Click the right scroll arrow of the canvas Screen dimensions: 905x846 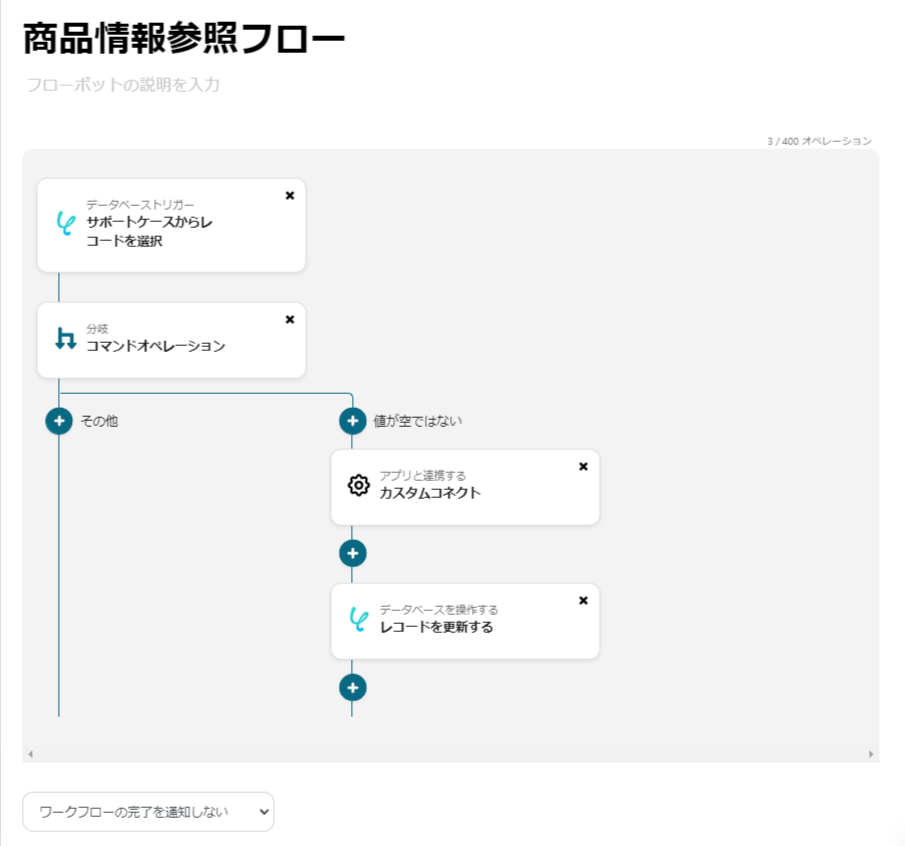click(x=871, y=754)
